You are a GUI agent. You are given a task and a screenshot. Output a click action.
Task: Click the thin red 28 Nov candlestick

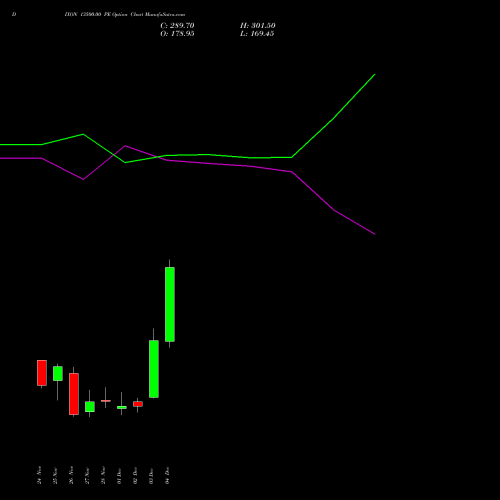(x=106, y=401)
